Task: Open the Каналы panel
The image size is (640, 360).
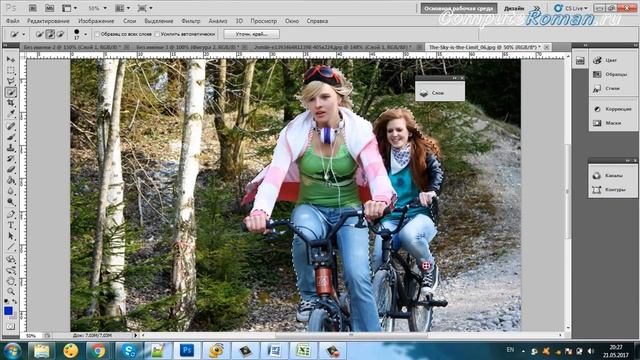Action: pos(613,176)
